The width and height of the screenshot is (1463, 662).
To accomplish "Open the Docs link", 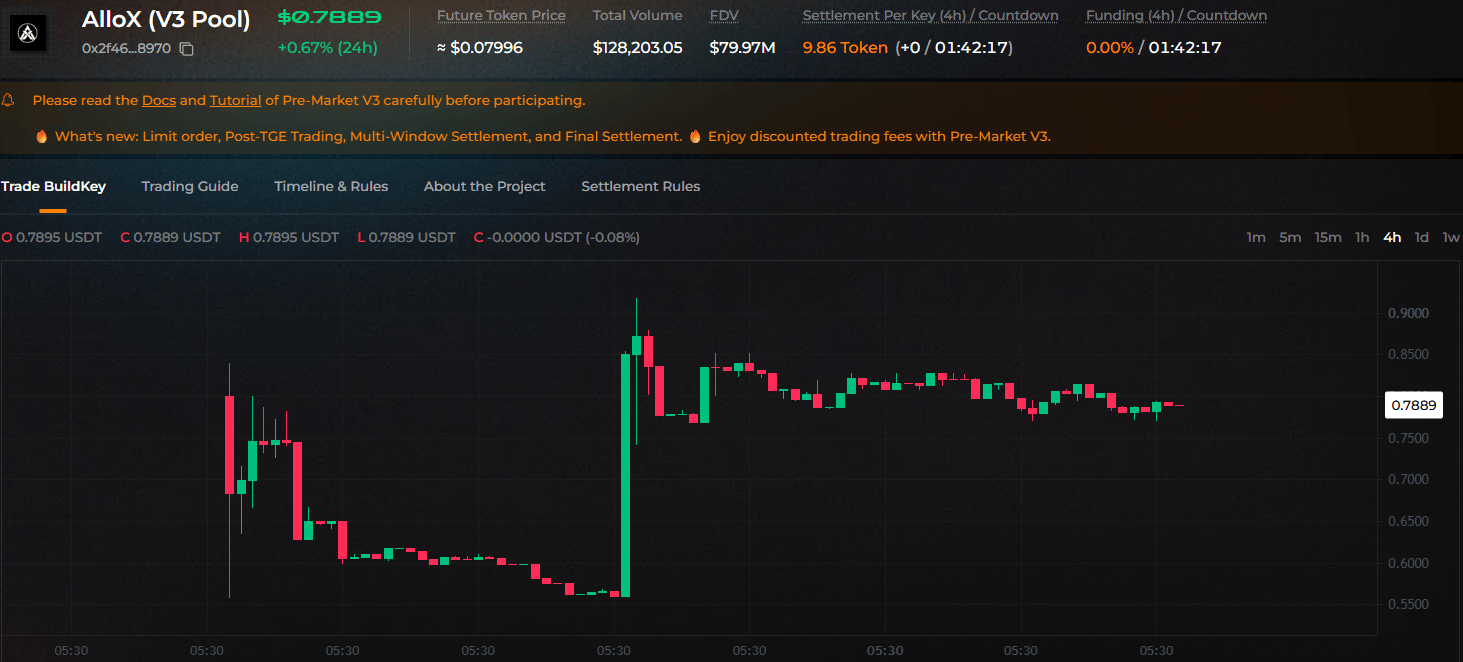I will 159,100.
